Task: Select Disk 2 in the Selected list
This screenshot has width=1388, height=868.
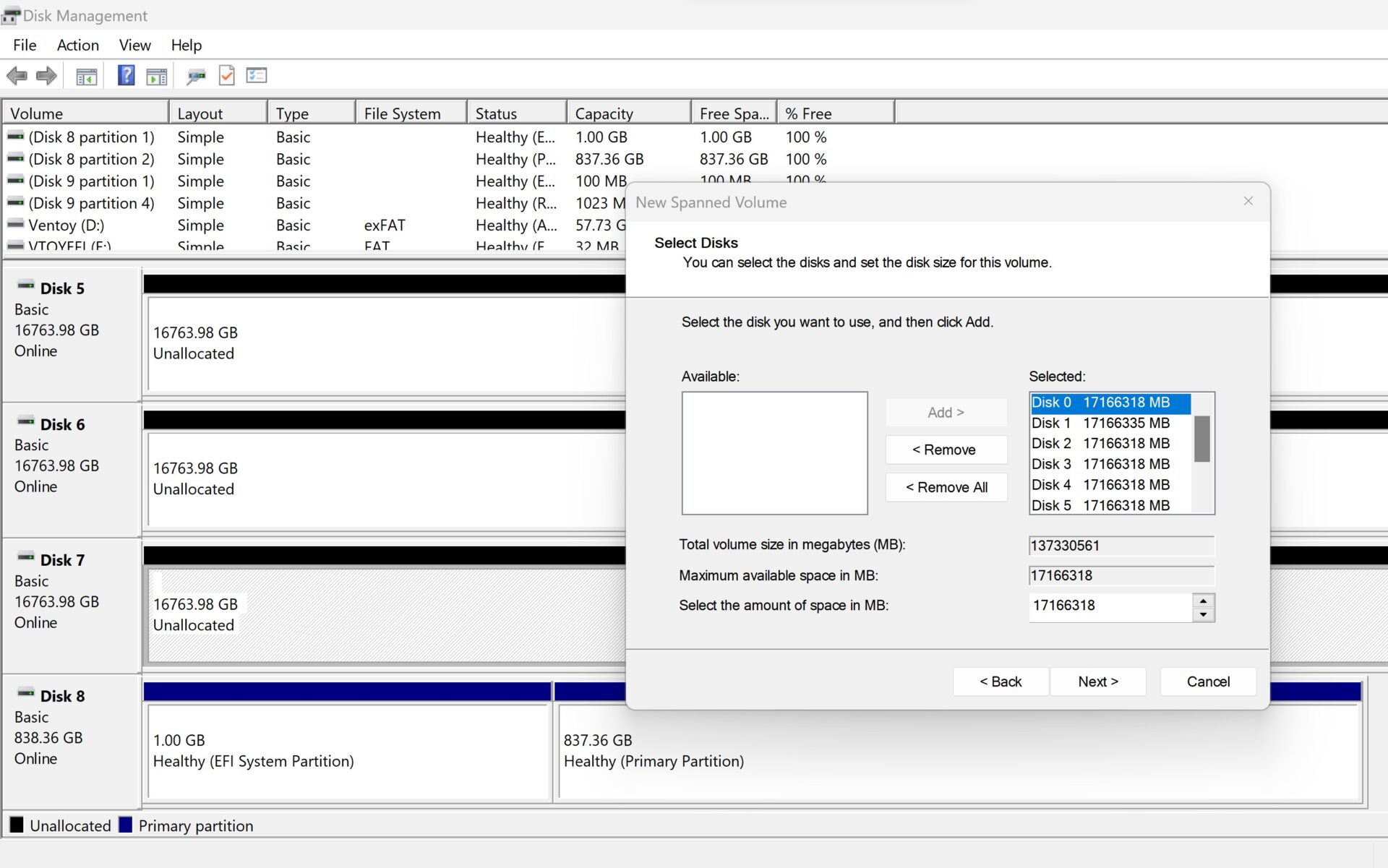Action: coord(1100,443)
